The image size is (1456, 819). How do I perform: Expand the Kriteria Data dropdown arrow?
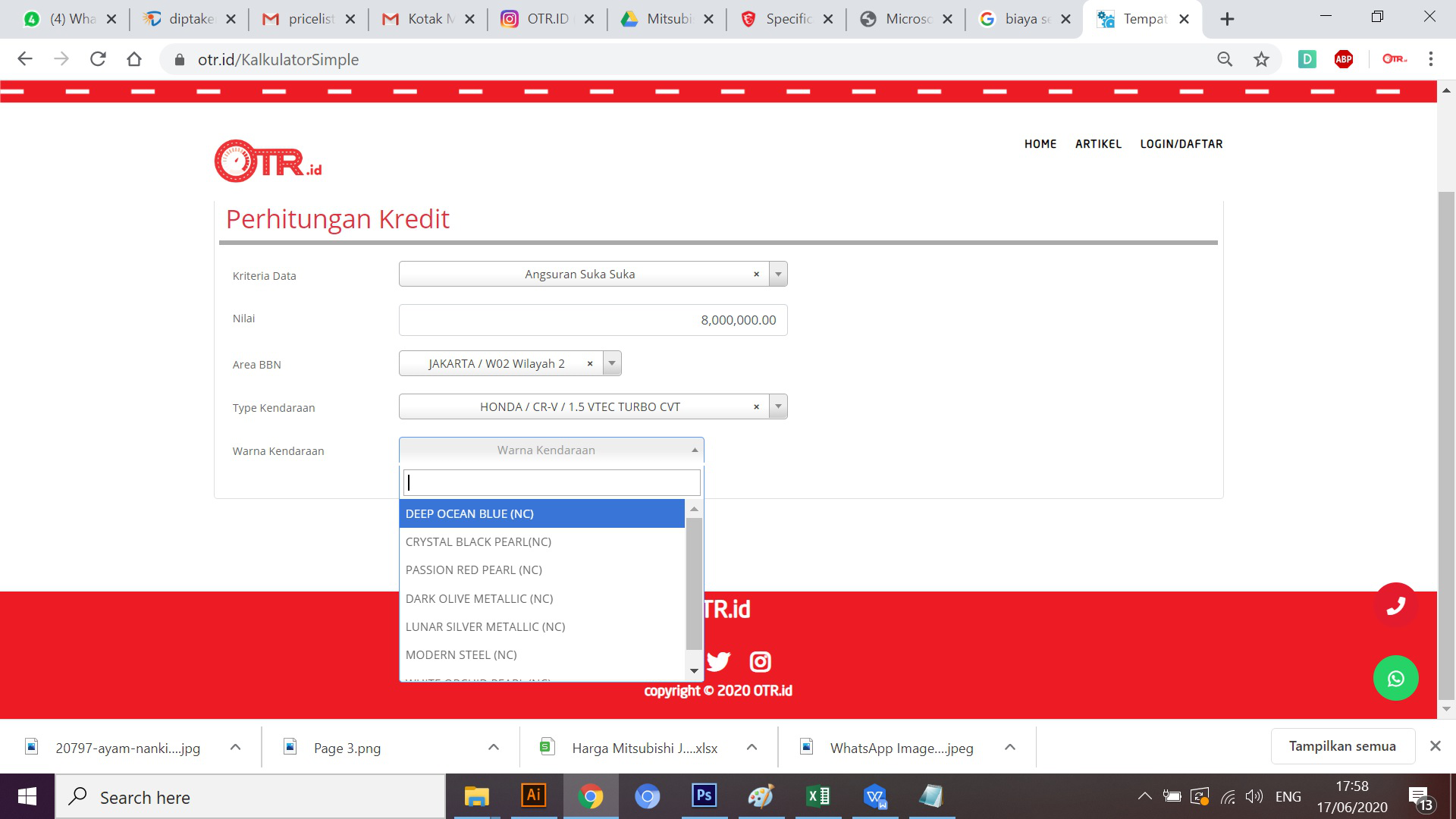pos(778,275)
